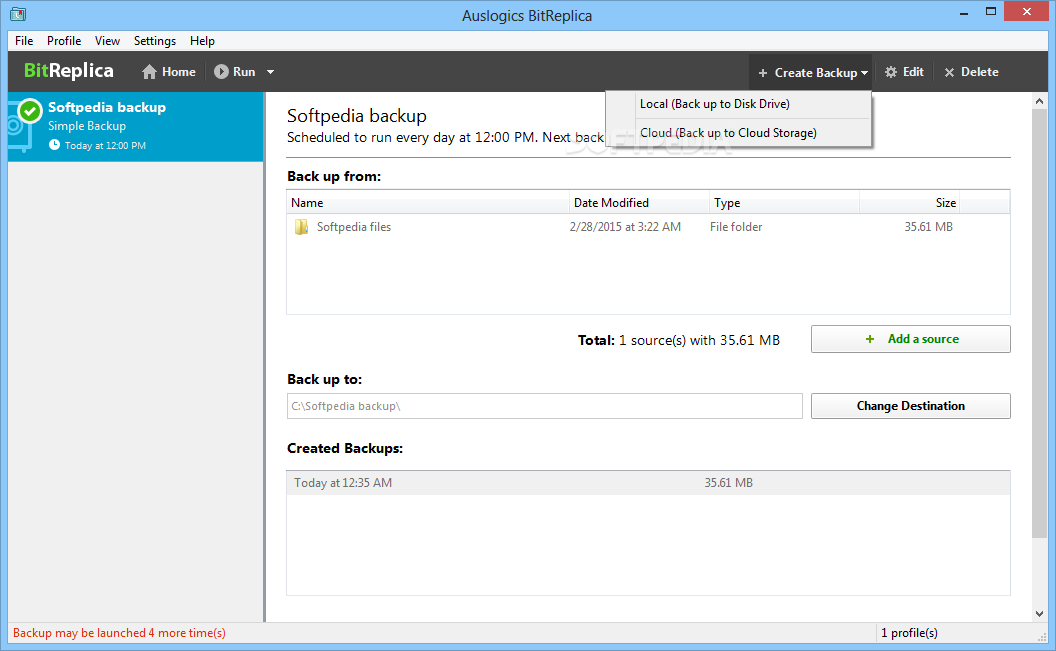Viewport: 1056px width, 651px height.
Task: Click the BitReplica app icon in the title bar
Action: (x=18, y=13)
